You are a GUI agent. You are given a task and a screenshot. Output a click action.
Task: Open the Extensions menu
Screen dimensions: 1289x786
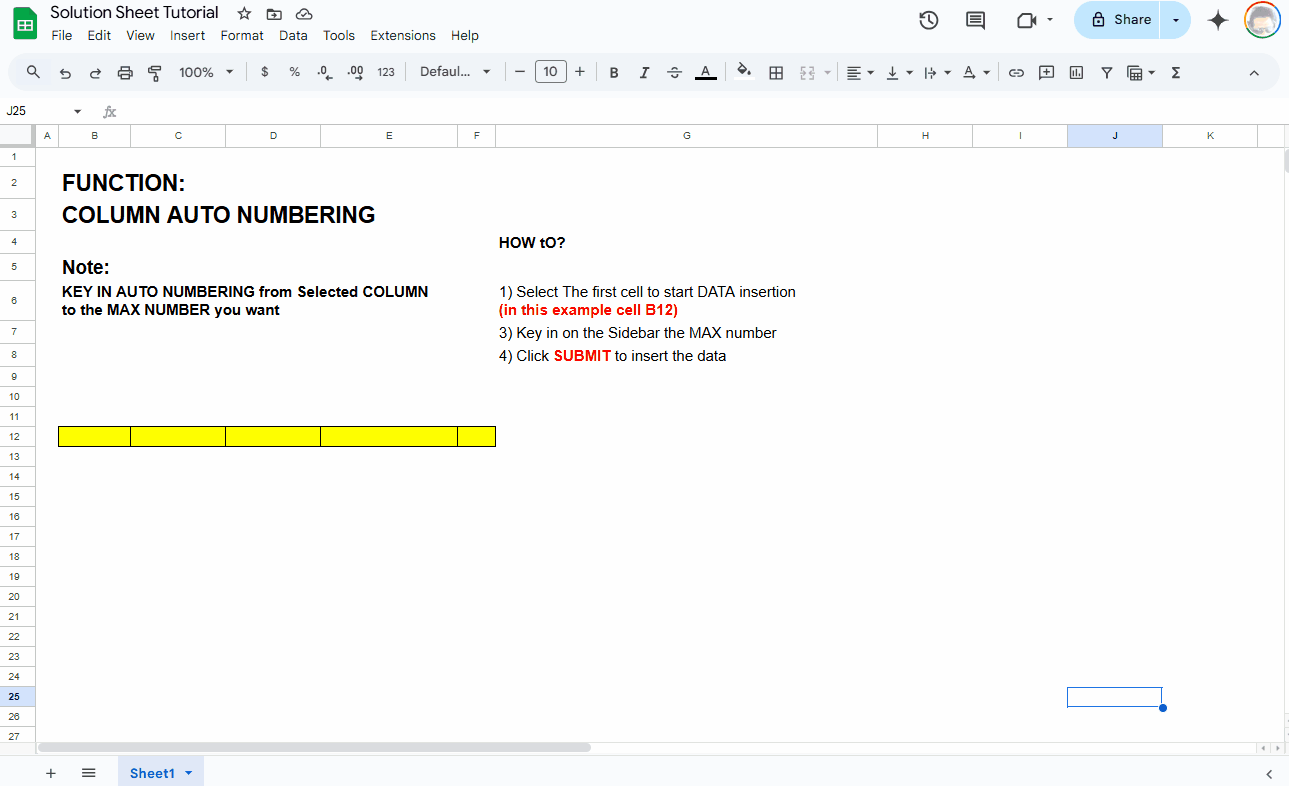[x=403, y=35]
